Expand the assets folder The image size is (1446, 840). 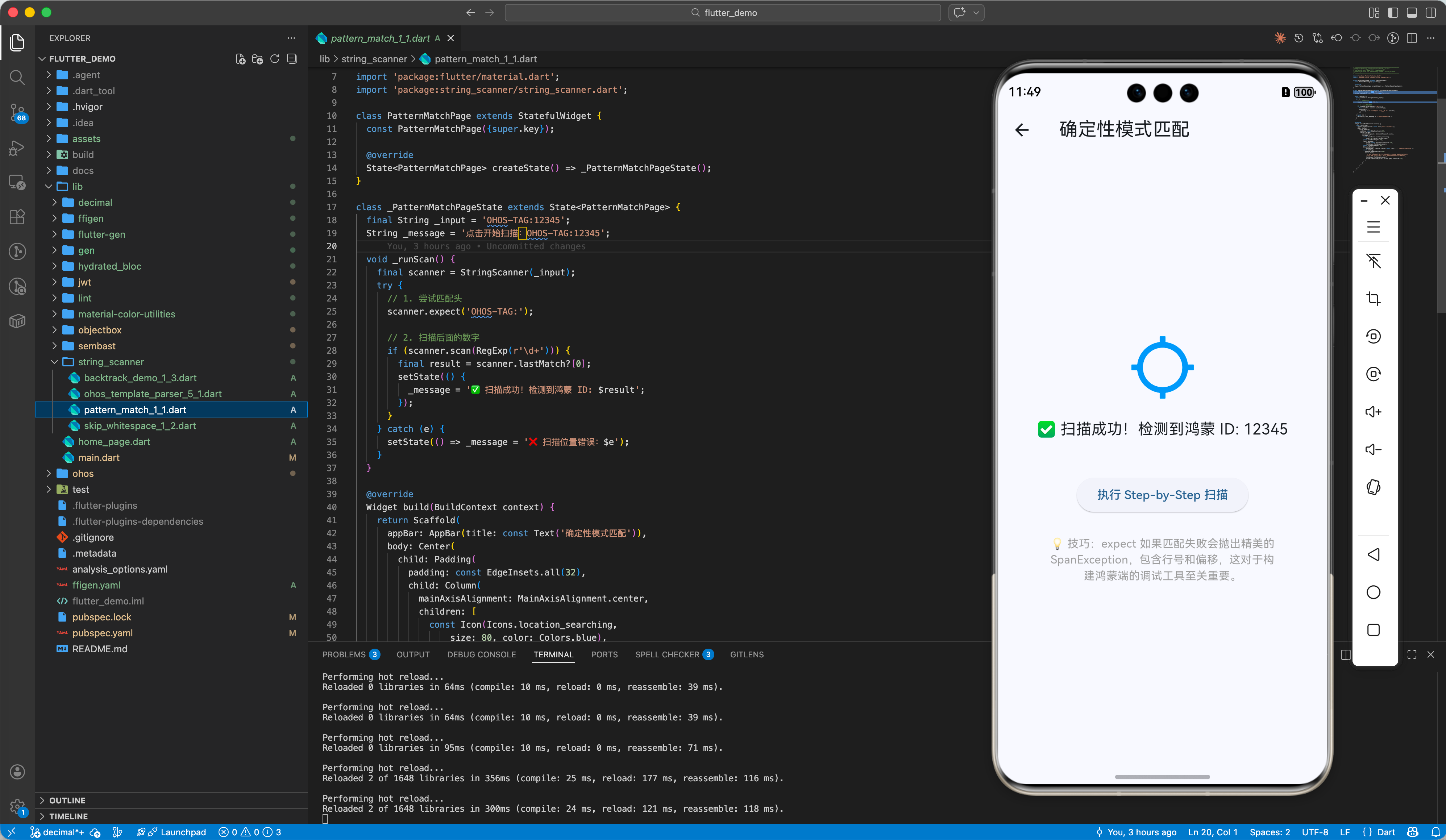pyautogui.click(x=86, y=138)
